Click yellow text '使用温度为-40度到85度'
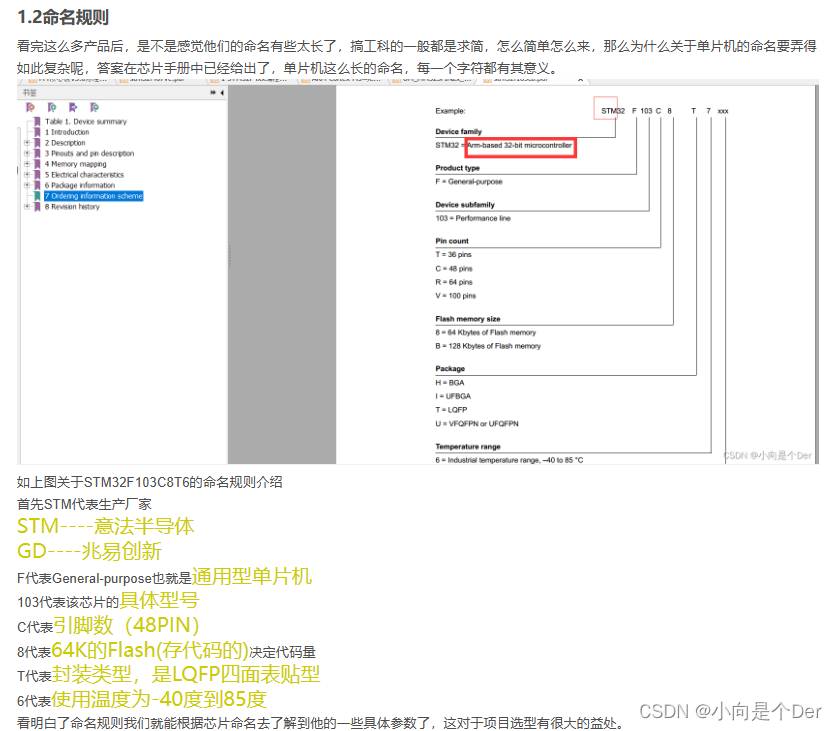The height and width of the screenshot is (731, 837). (159, 699)
